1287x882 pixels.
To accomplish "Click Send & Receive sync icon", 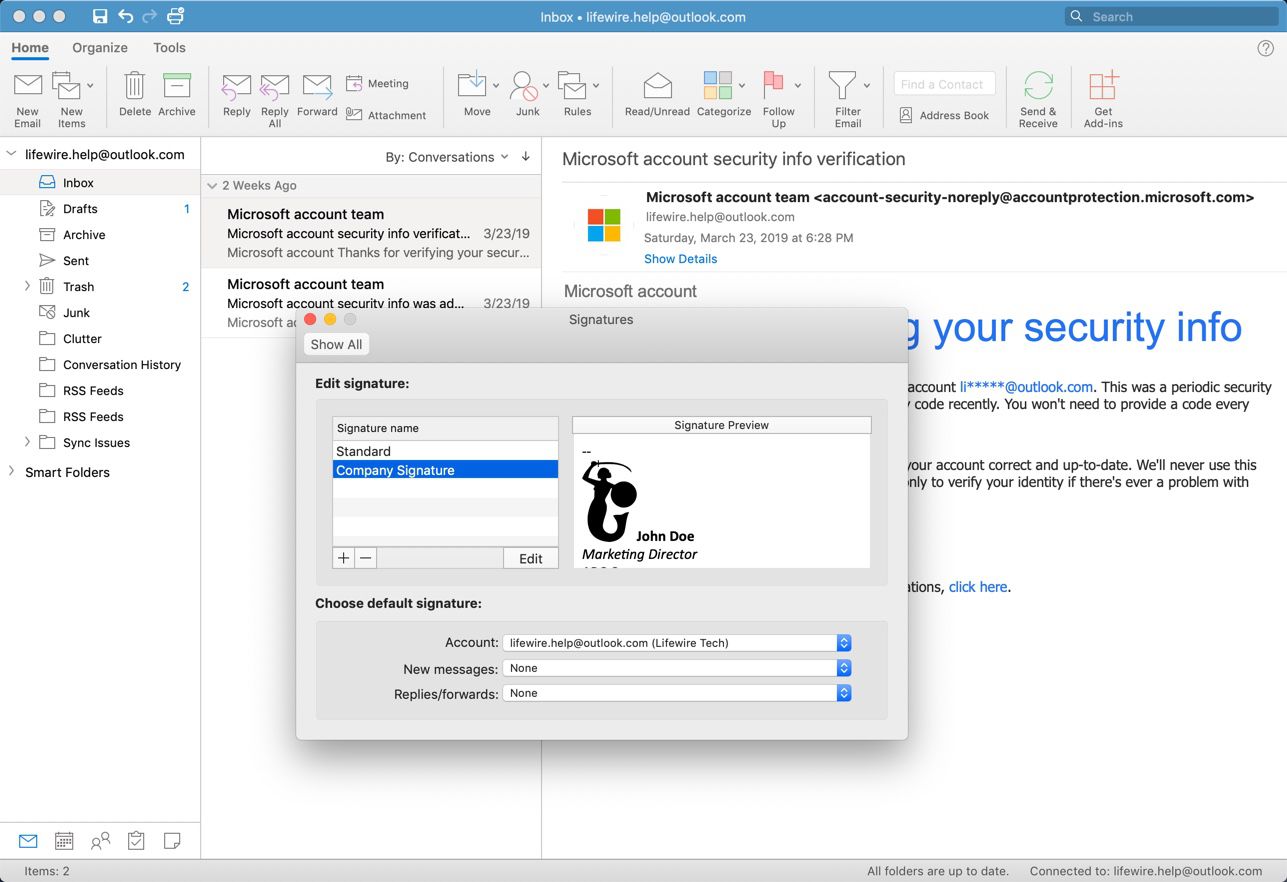I will pyautogui.click(x=1038, y=86).
